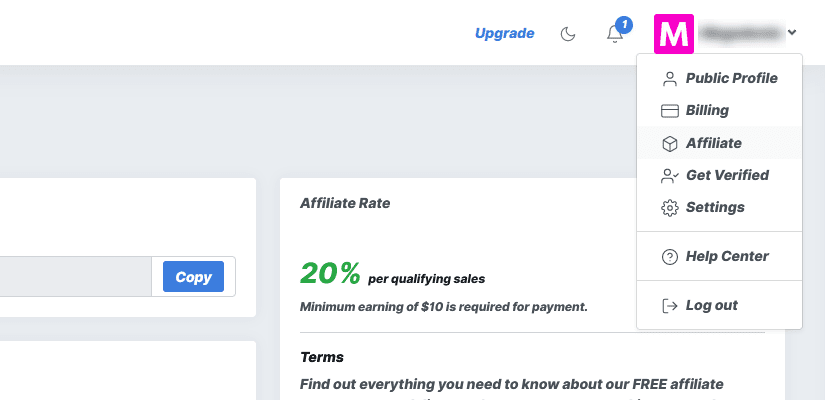Select Get Verified menu item

pos(719,175)
